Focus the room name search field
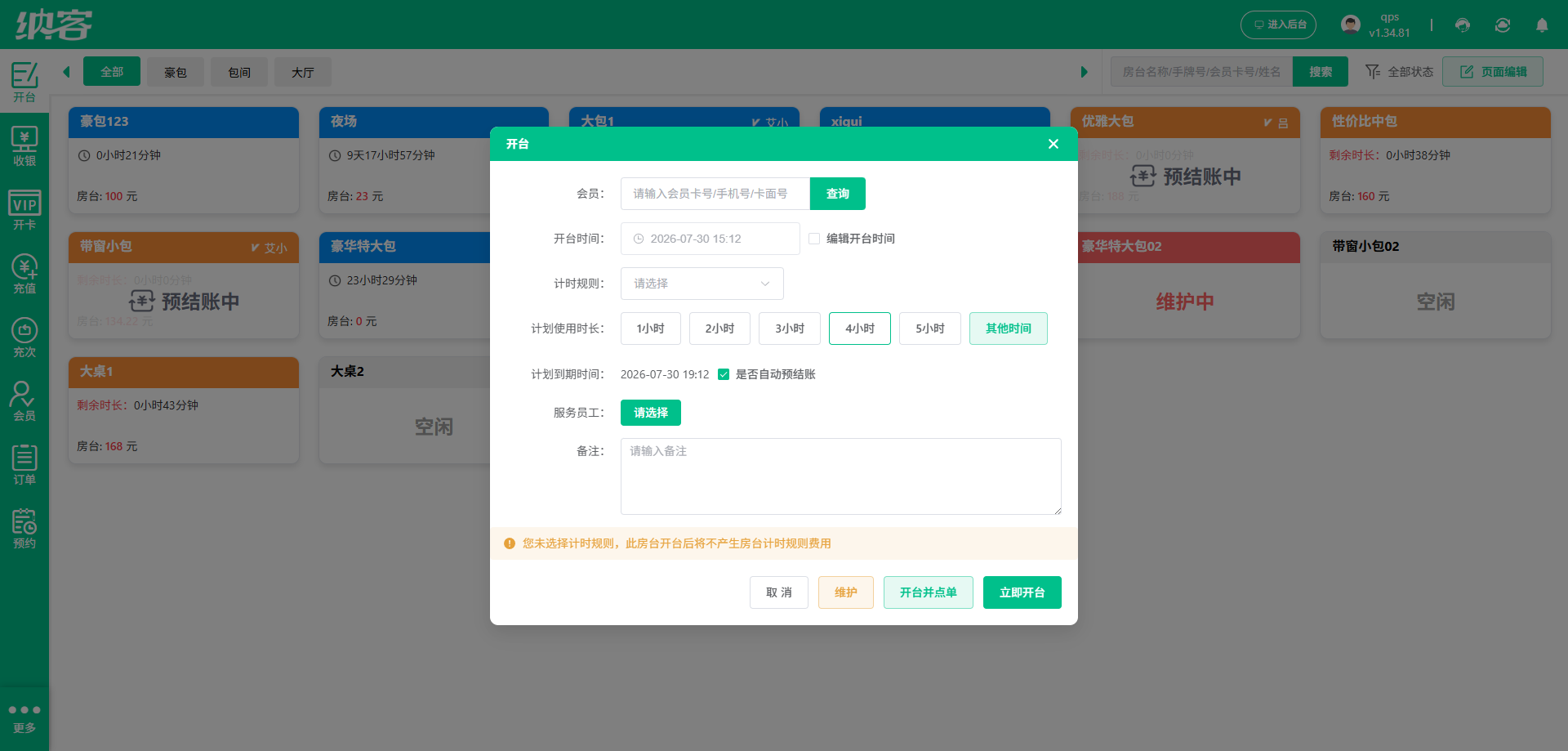1568x751 pixels. tap(1201, 72)
